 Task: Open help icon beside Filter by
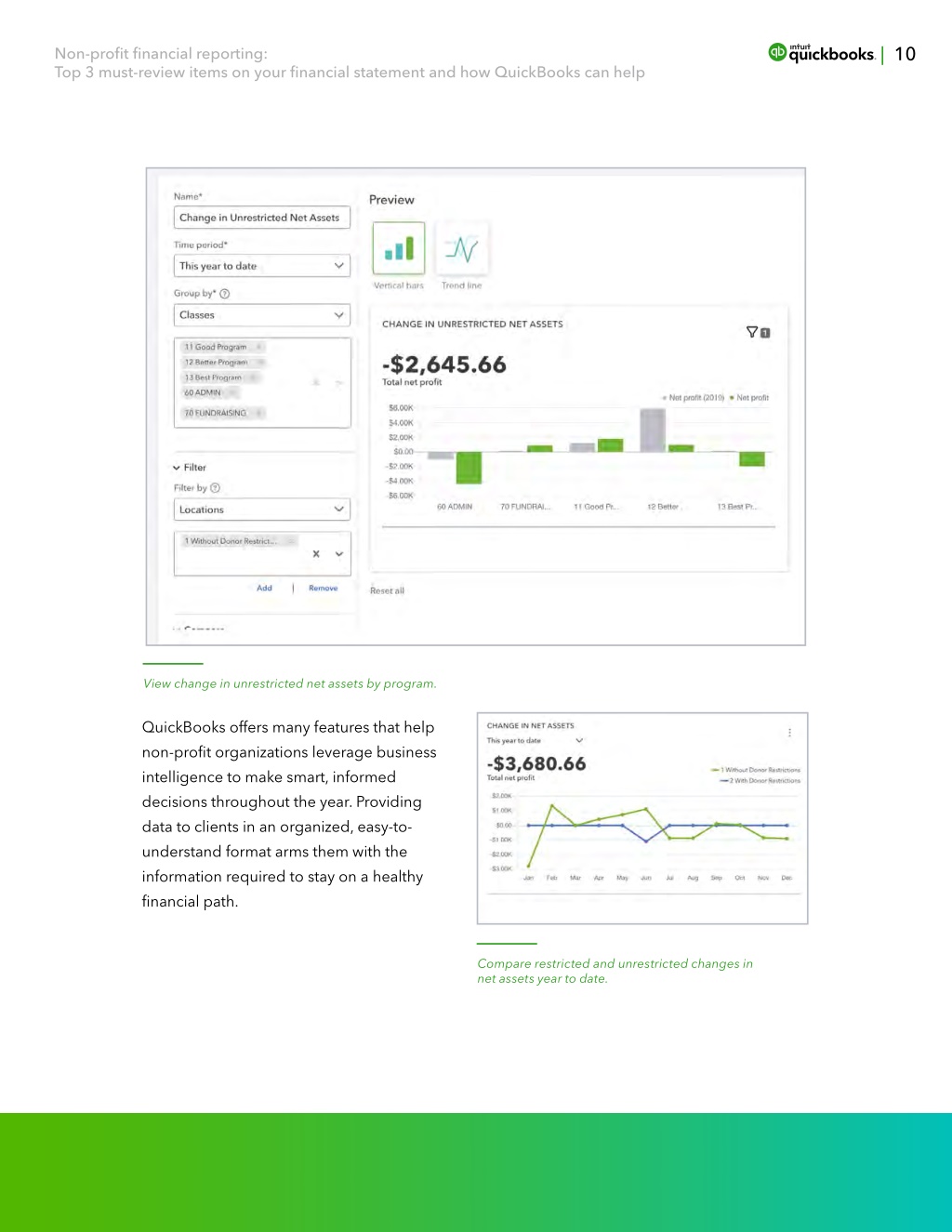[216, 488]
